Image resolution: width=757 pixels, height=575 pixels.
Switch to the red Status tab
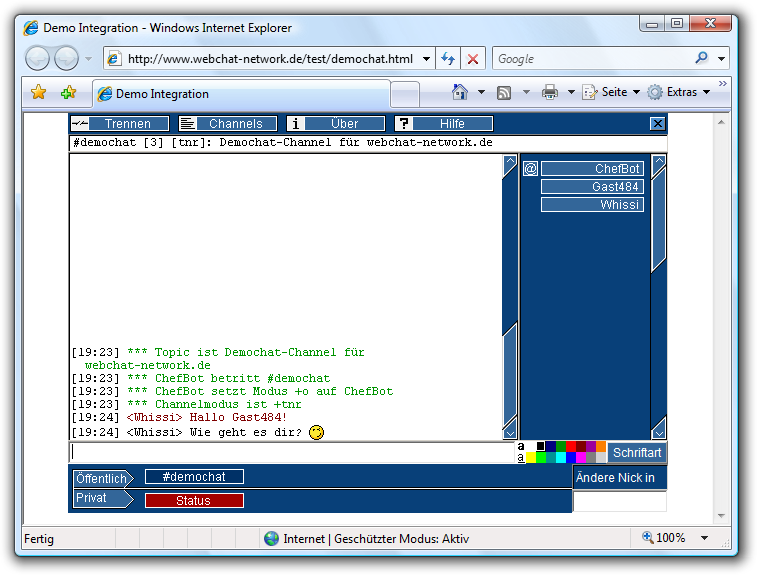(194, 501)
